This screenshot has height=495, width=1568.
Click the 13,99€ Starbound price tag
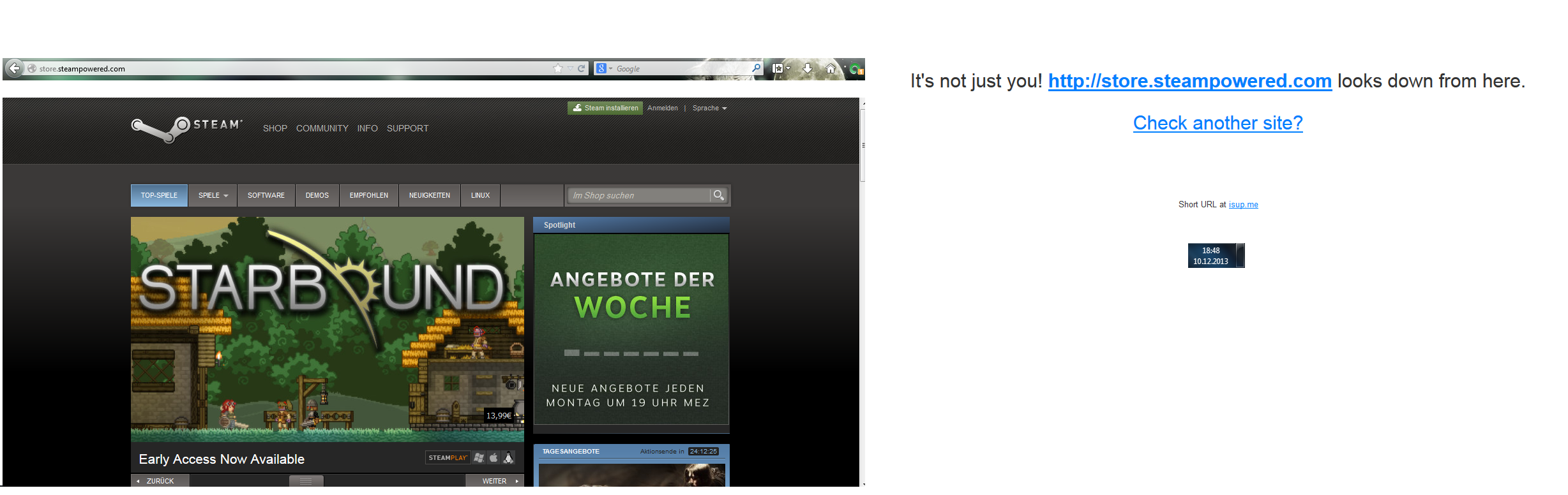point(499,415)
